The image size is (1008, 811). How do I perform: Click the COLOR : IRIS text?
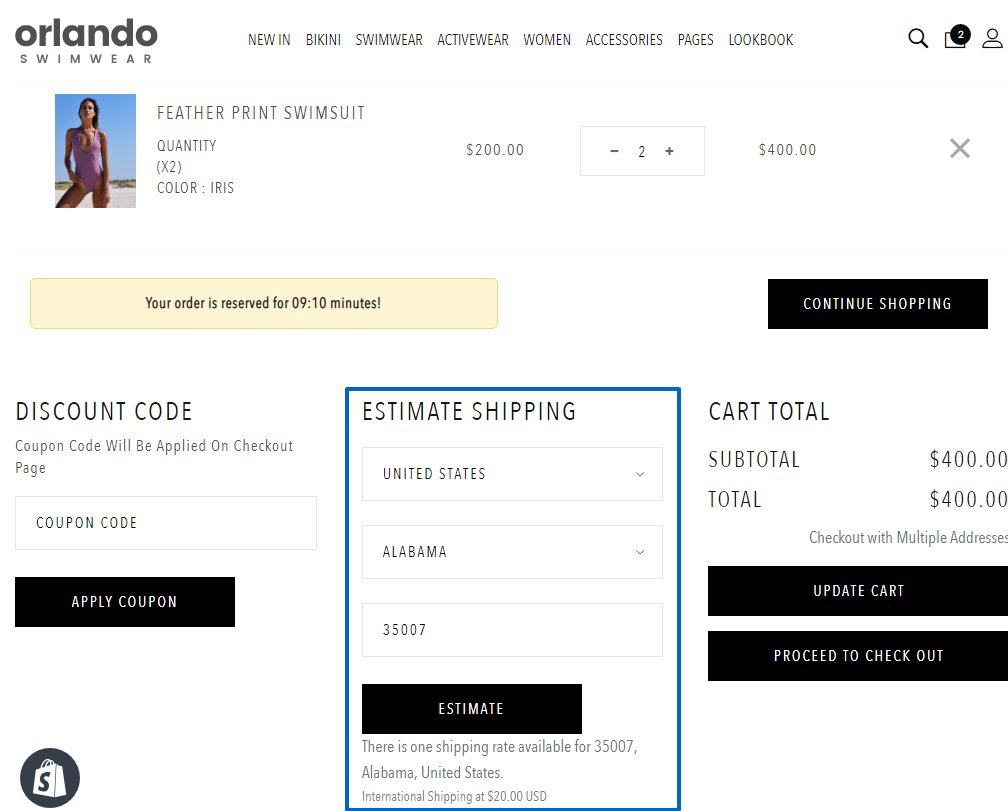point(195,188)
